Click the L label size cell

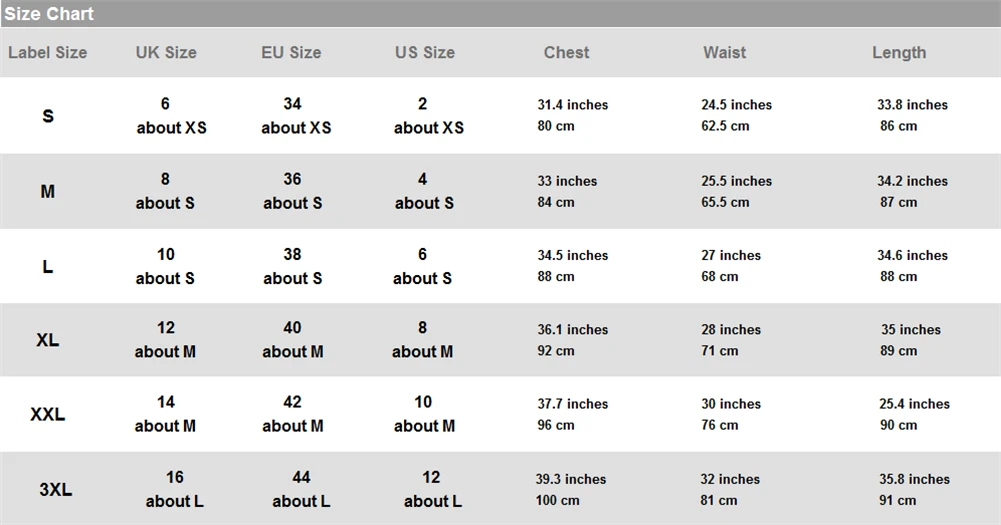pyautogui.click(x=48, y=266)
